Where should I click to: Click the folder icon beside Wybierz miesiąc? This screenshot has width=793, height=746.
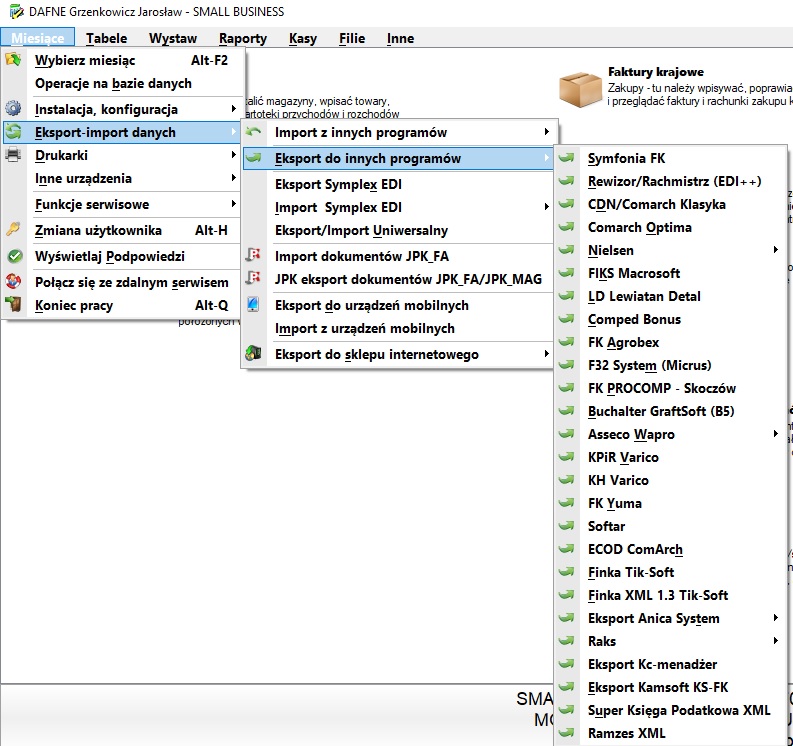13,59
